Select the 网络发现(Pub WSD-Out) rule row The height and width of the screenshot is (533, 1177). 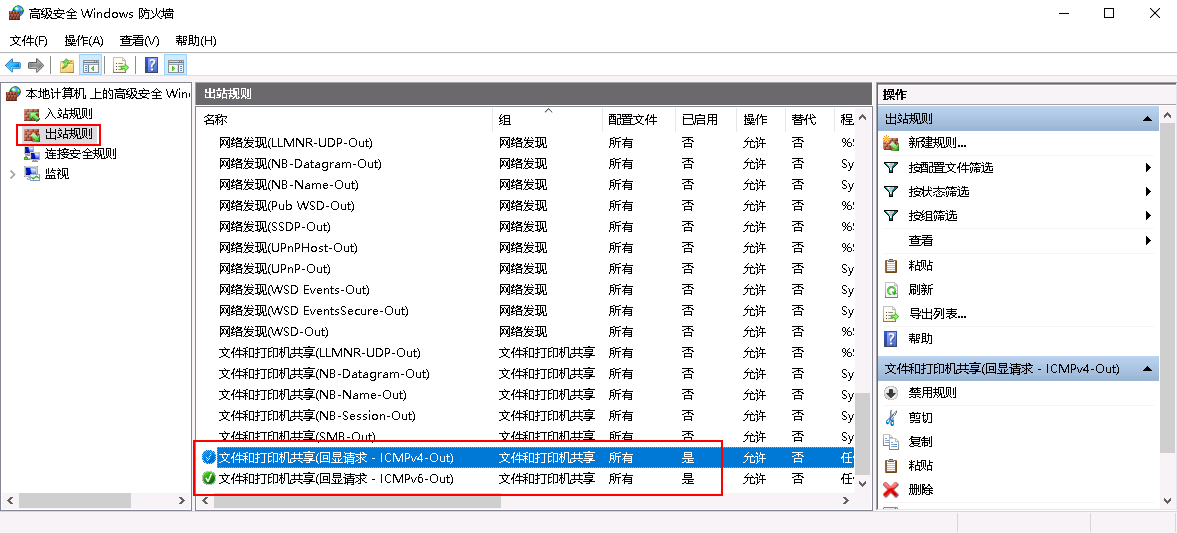tap(525, 206)
